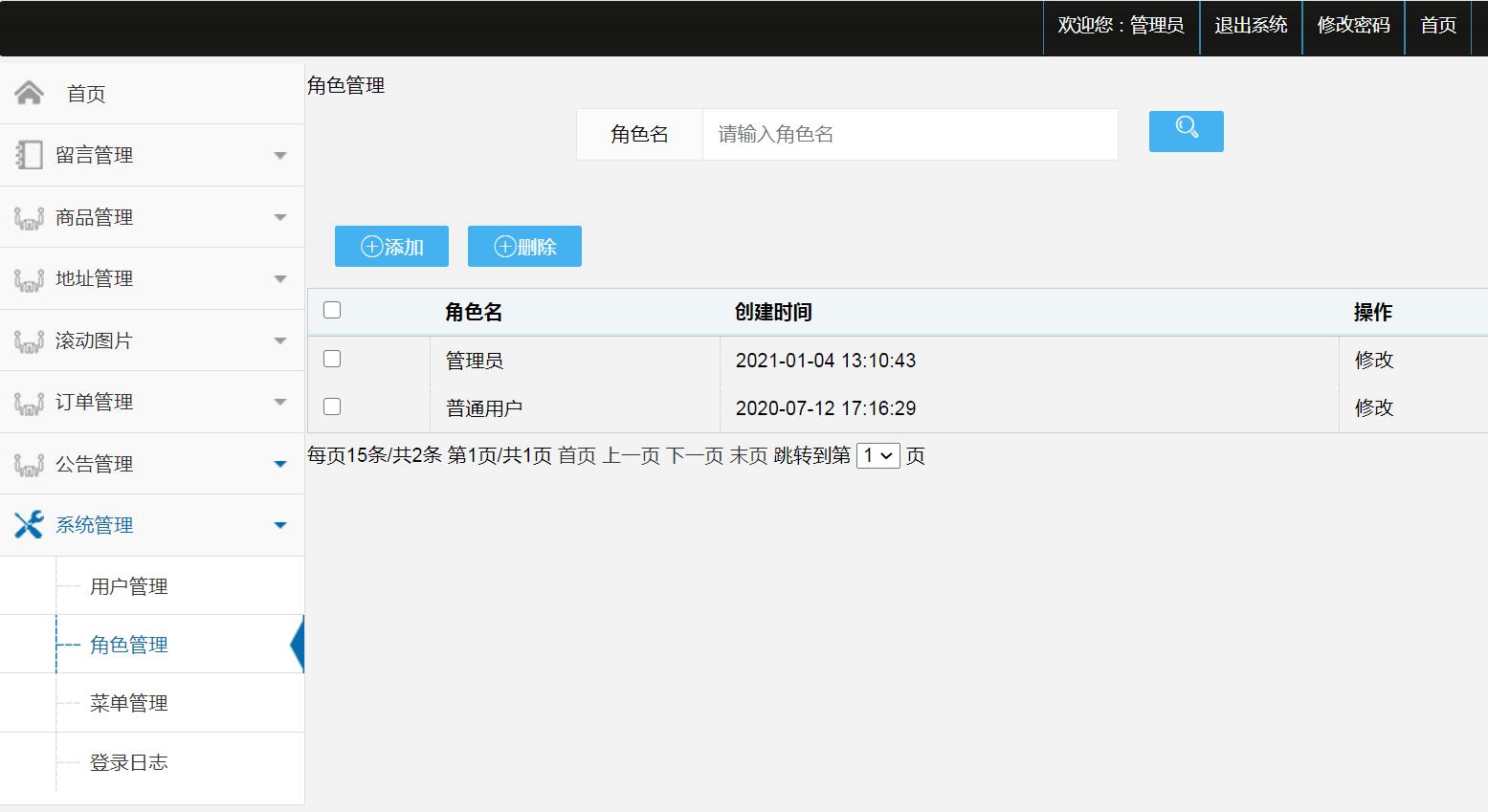The height and width of the screenshot is (812, 1488).
Task: Click the wrench icon beside 系统管理
Action: (x=29, y=525)
